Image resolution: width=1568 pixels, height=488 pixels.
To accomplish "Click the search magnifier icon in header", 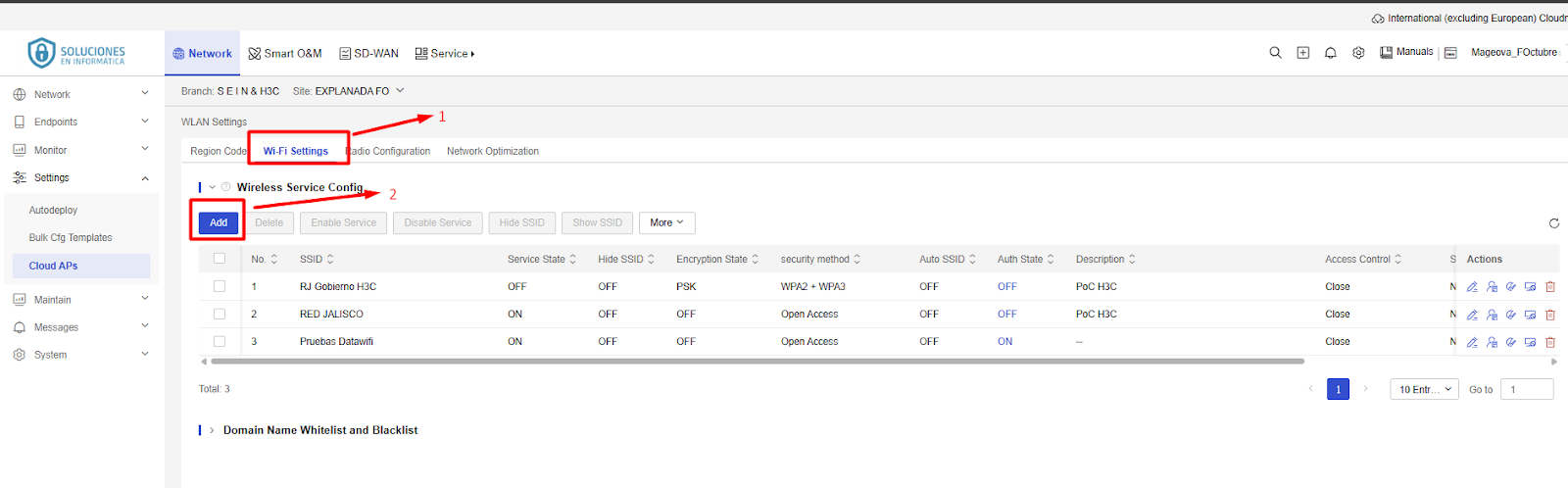I will (x=1275, y=53).
